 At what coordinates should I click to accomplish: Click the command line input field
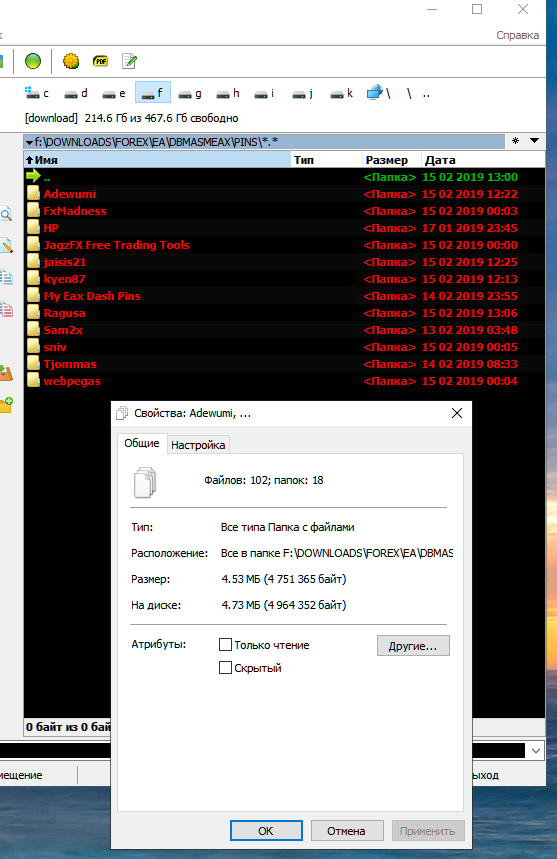click(263, 751)
